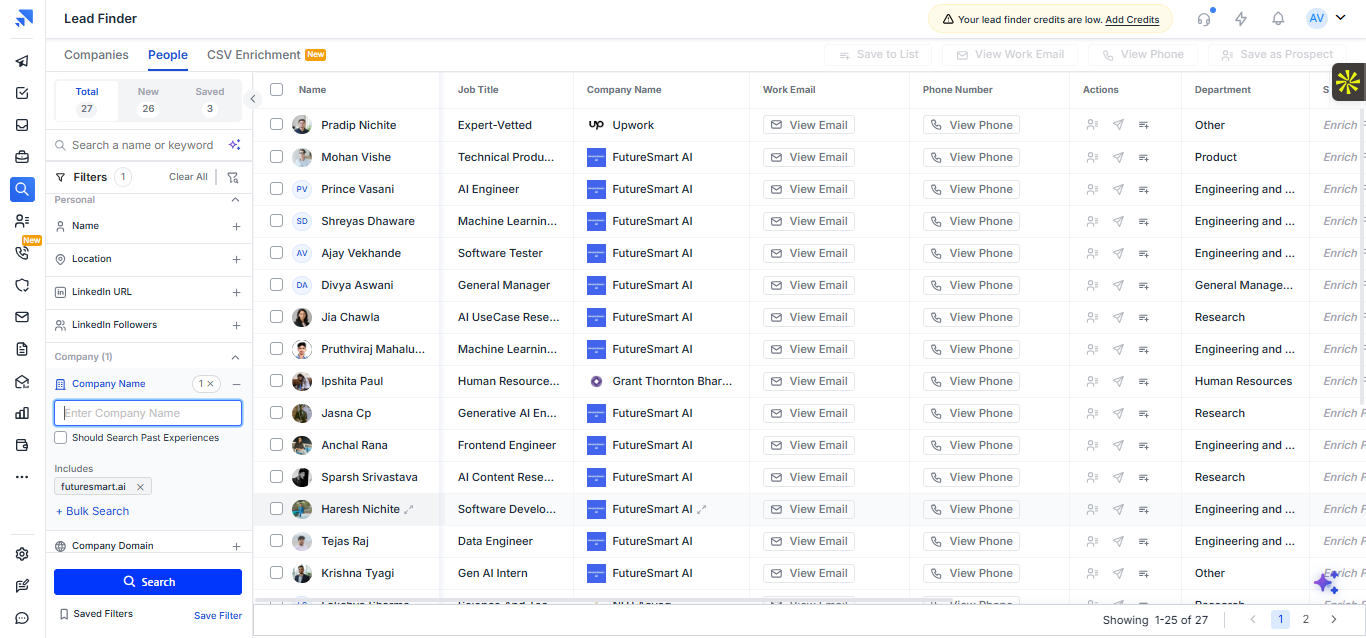The image size is (1366, 638).
Task: Go to page 2 of results
Action: (x=1306, y=619)
